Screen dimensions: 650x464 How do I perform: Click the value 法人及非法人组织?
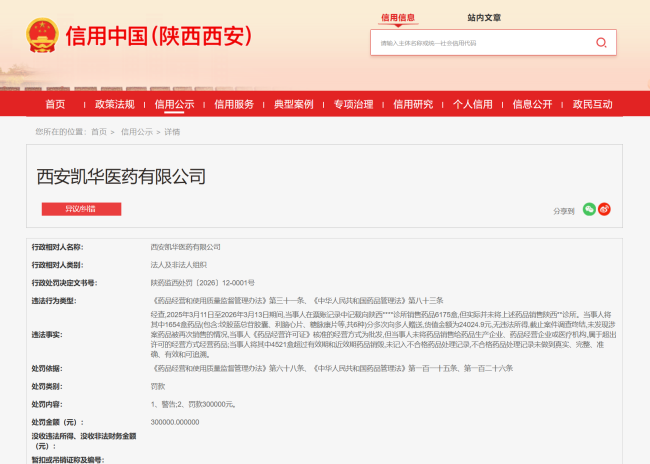click(x=179, y=265)
